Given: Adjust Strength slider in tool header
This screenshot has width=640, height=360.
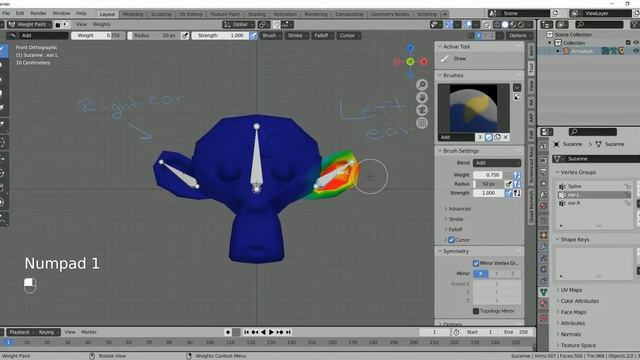Looking at the screenshot, I should click(x=220, y=36).
